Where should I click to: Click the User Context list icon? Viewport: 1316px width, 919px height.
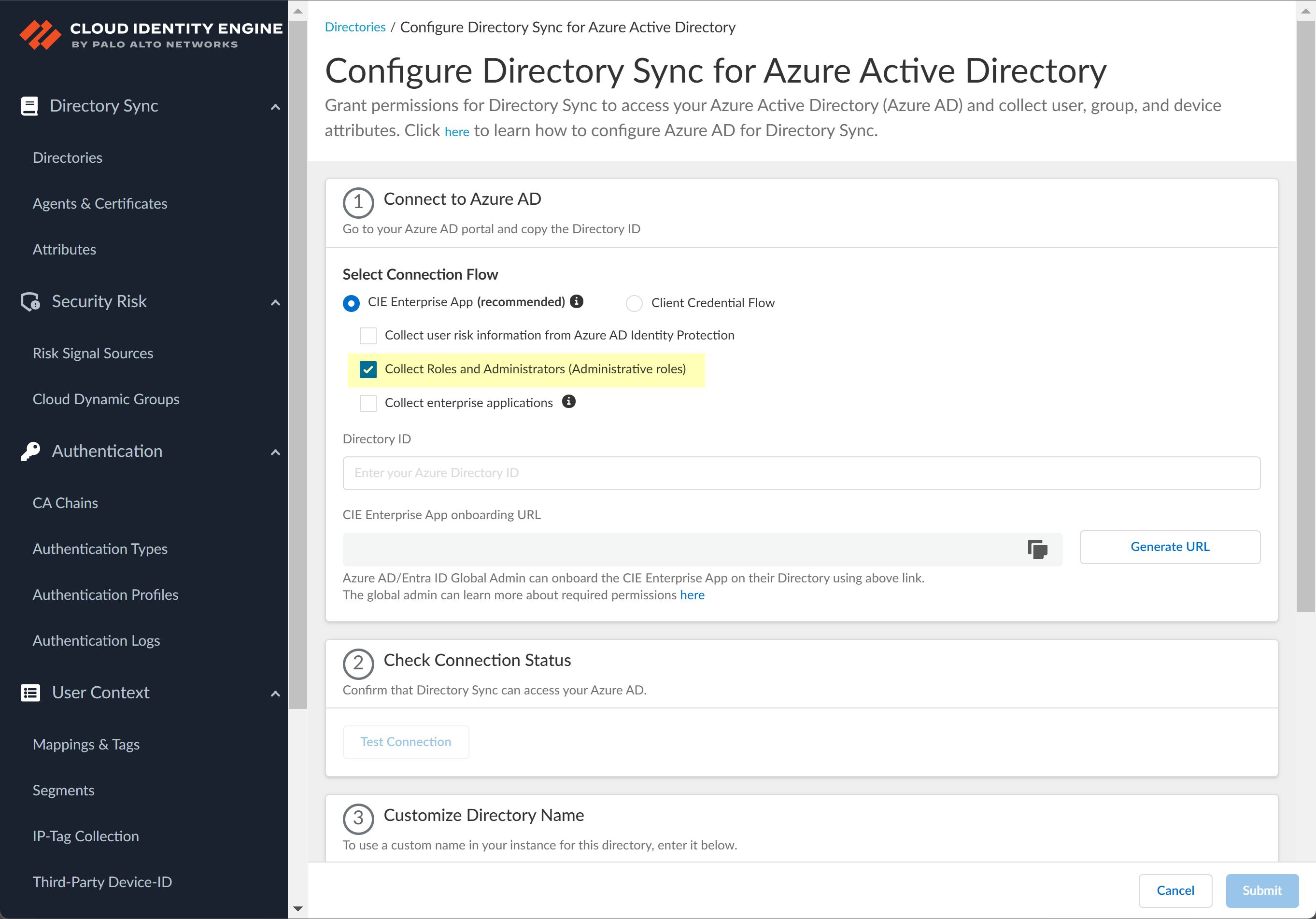tap(30, 693)
